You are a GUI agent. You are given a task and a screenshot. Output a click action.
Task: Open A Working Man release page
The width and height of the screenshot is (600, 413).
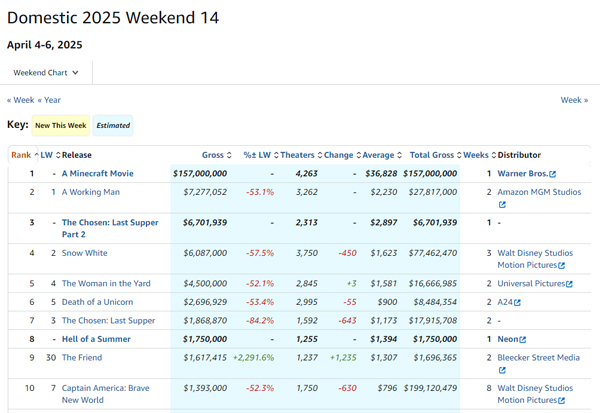(x=91, y=192)
